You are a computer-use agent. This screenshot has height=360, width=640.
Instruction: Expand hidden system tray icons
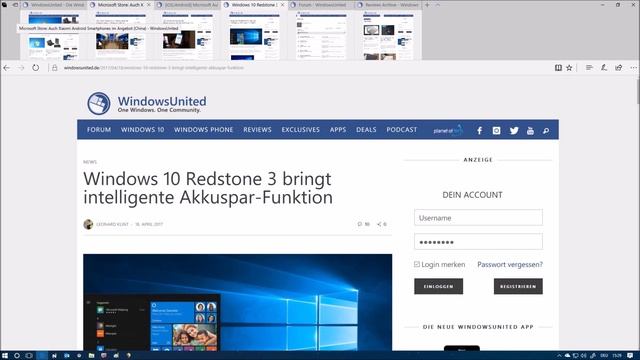pos(559,356)
